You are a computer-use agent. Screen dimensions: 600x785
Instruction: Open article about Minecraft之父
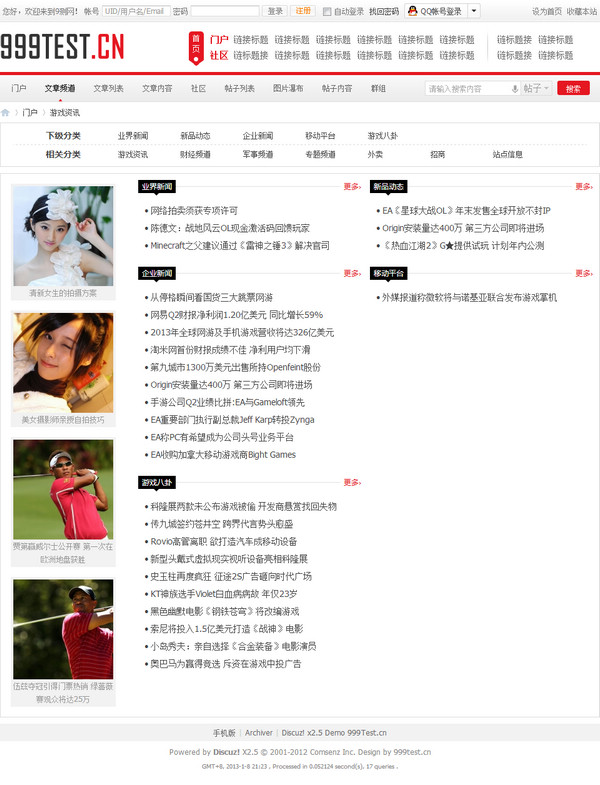pyautogui.click(x=240, y=246)
